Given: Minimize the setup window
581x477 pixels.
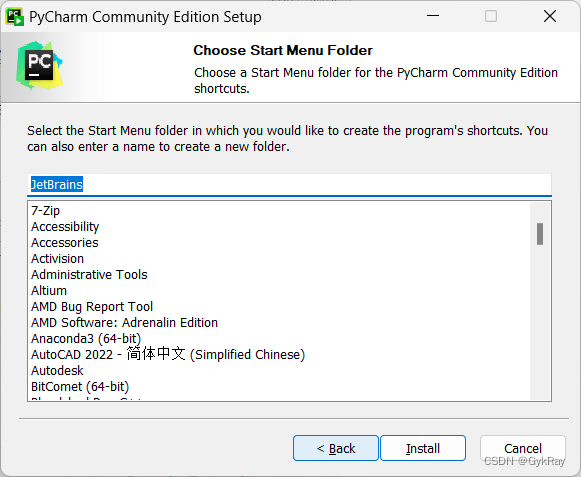Looking at the screenshot, I should (432, 16).
